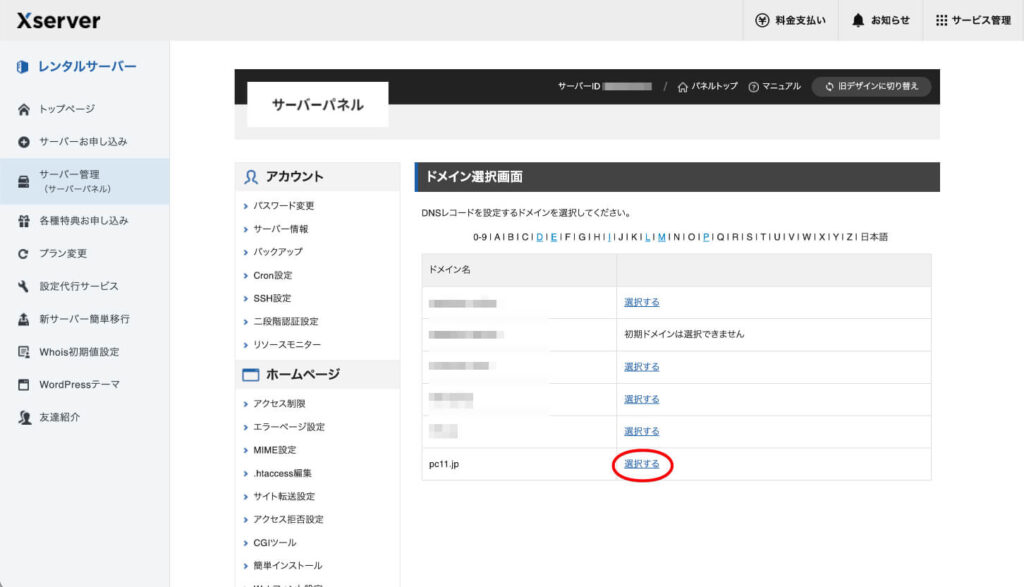Open エラーページ設定 link
This screenshot has height=587, width=1024.
(x=289, y=427)
